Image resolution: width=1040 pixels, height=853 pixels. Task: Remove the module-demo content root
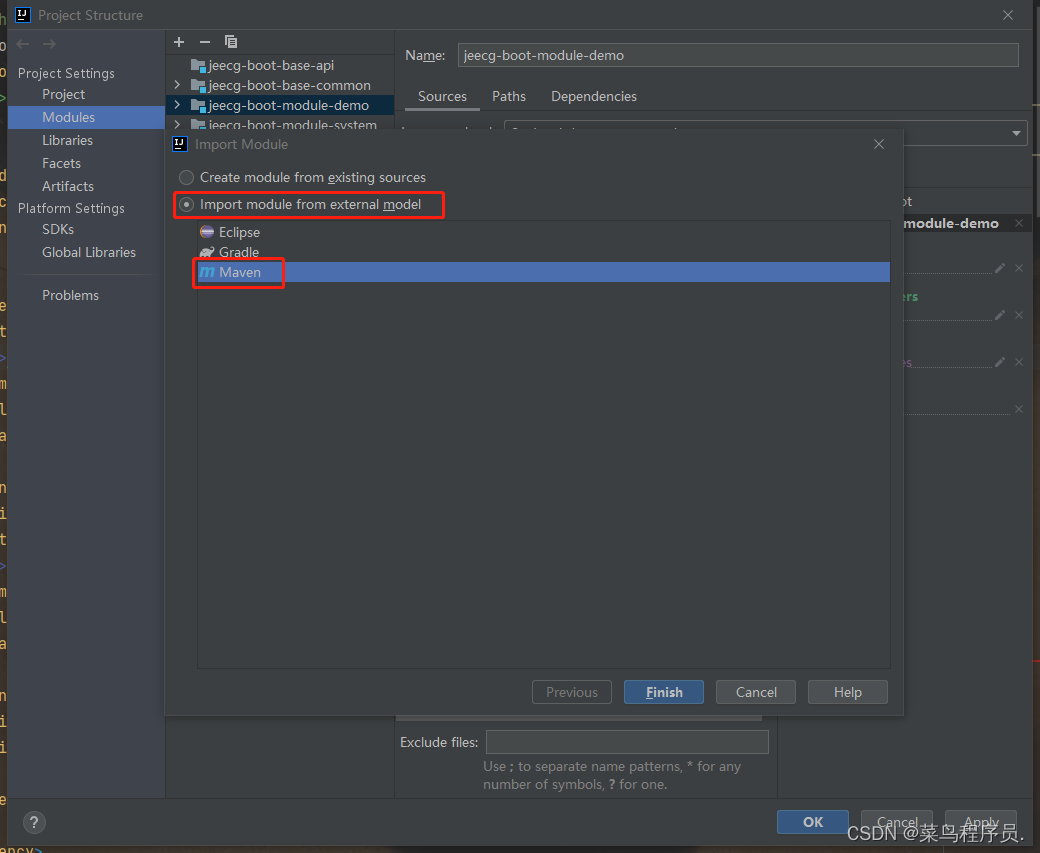pos(1019,224)
